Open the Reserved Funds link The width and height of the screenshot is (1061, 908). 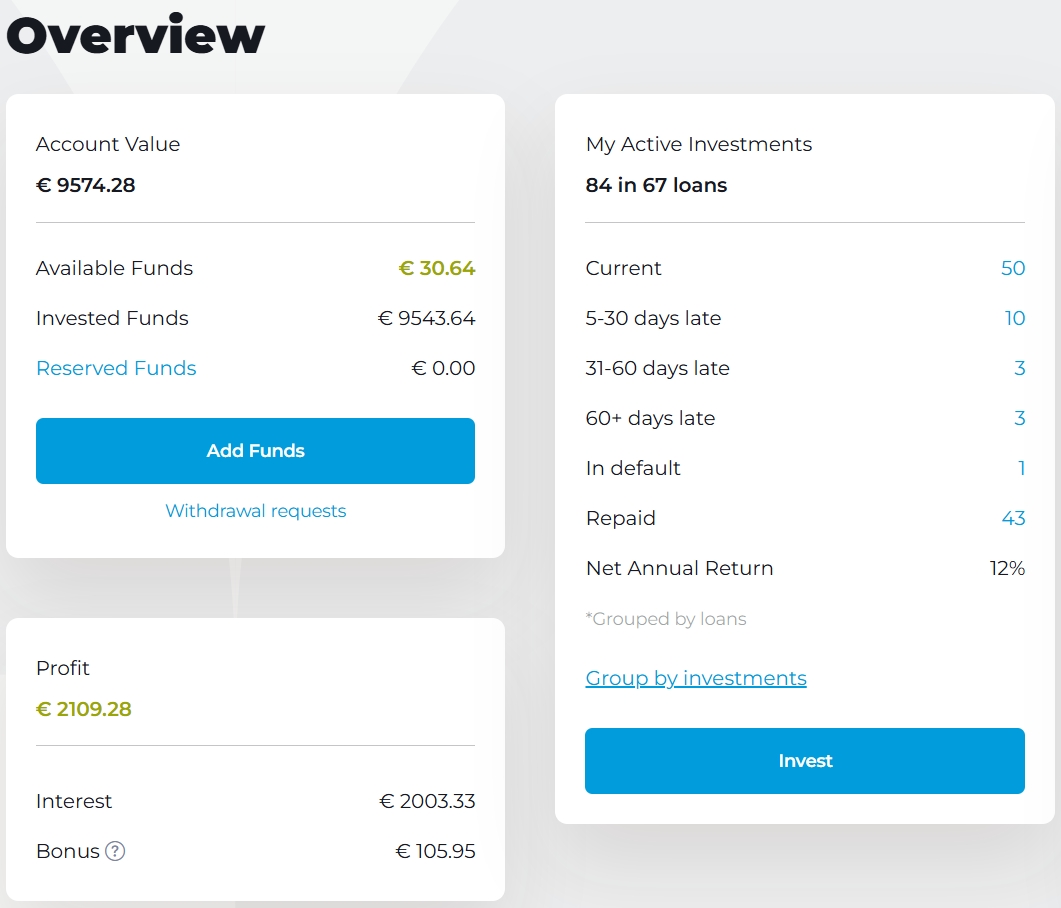(116, 368)
